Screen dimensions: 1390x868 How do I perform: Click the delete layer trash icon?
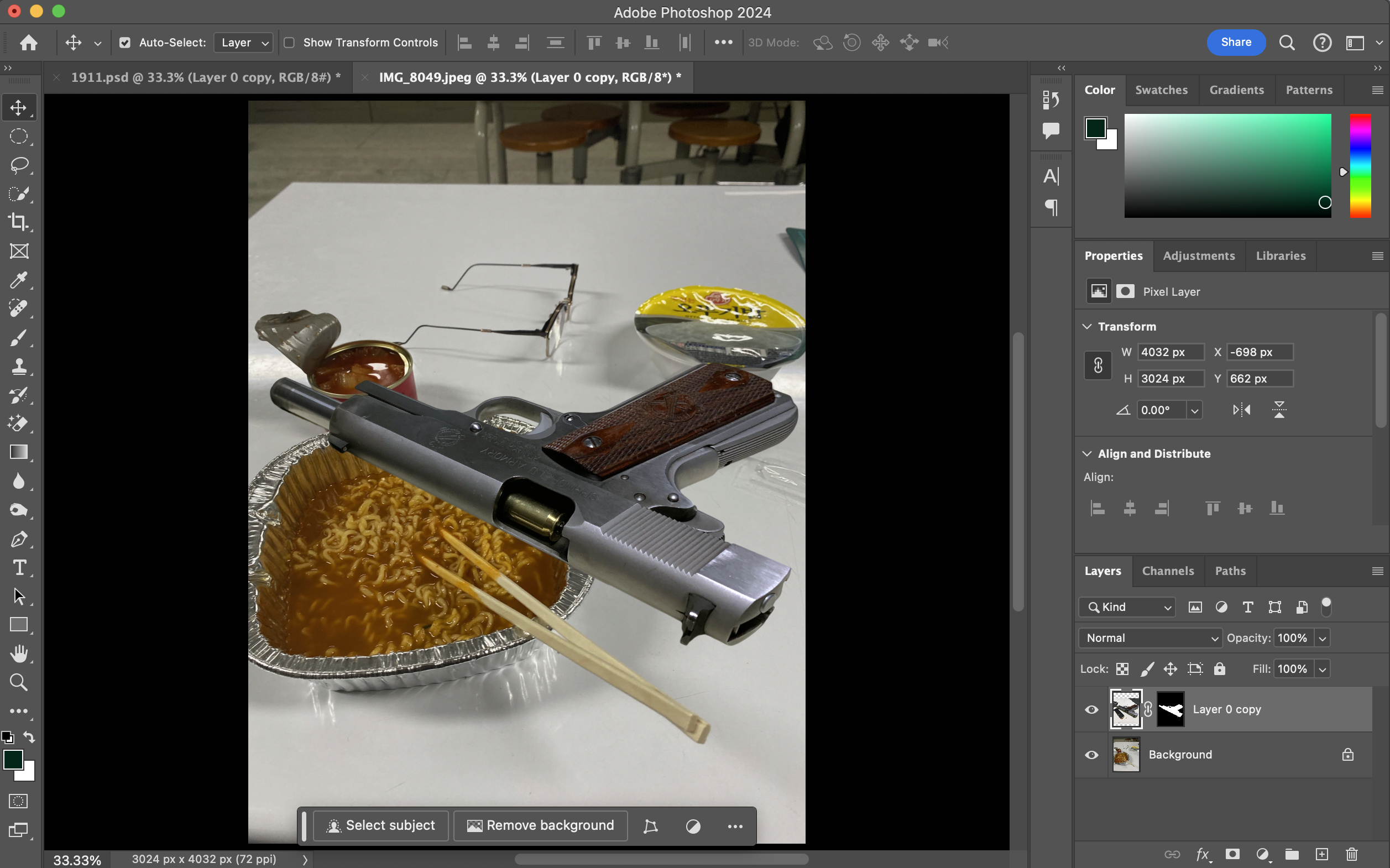1351,854
